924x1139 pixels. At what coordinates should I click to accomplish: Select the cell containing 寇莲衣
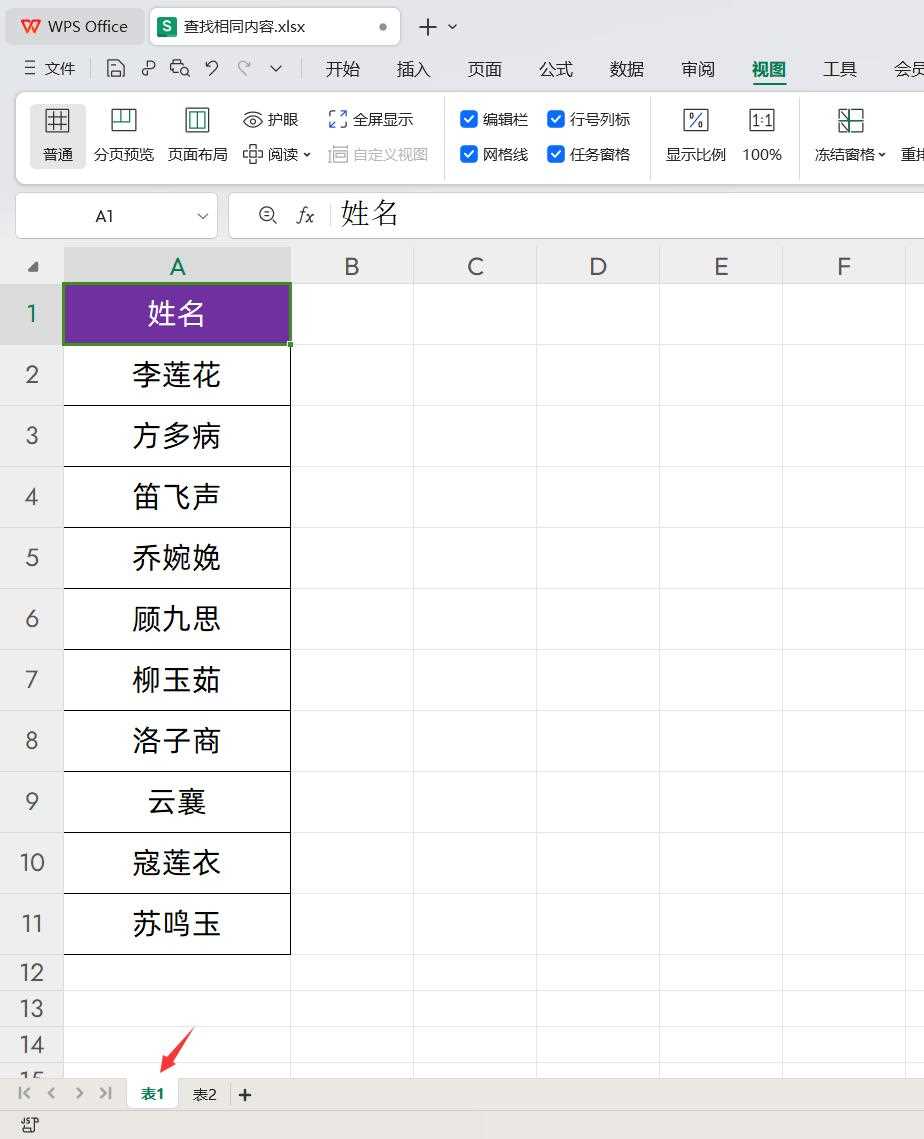[177, 863]
